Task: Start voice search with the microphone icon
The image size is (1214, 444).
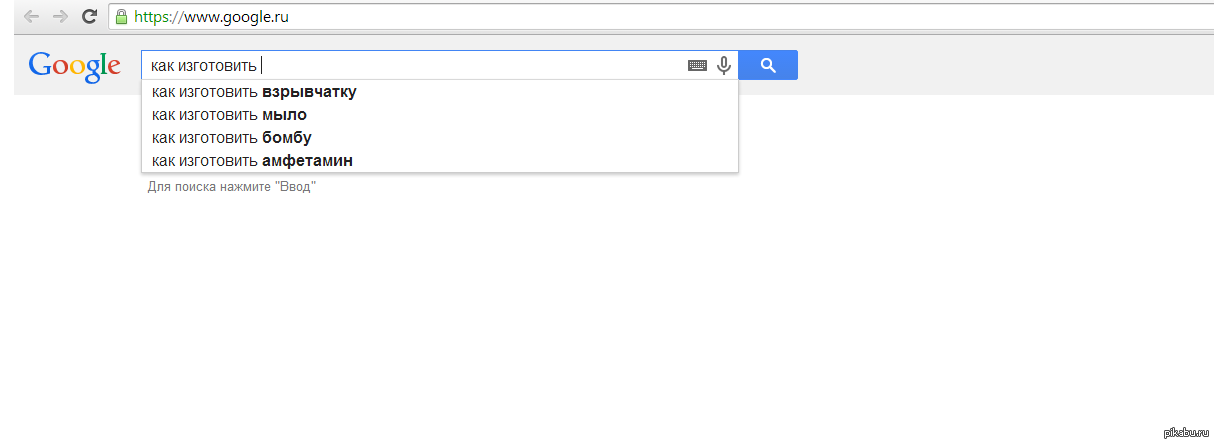Action: point(723,66)
